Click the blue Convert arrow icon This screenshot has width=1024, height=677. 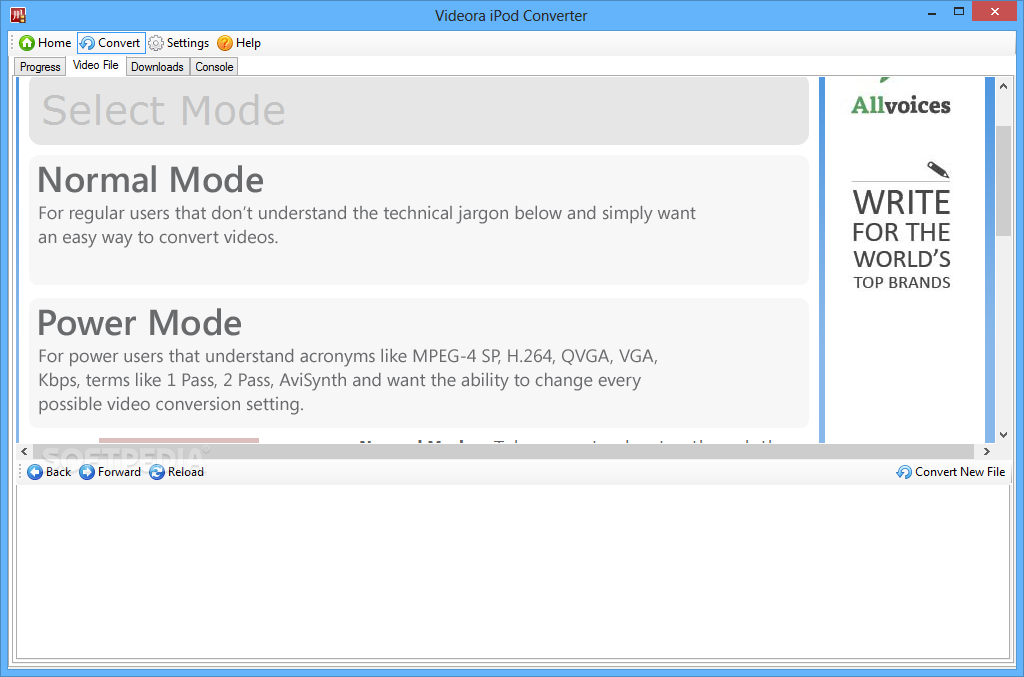click(x=87, y=43)
